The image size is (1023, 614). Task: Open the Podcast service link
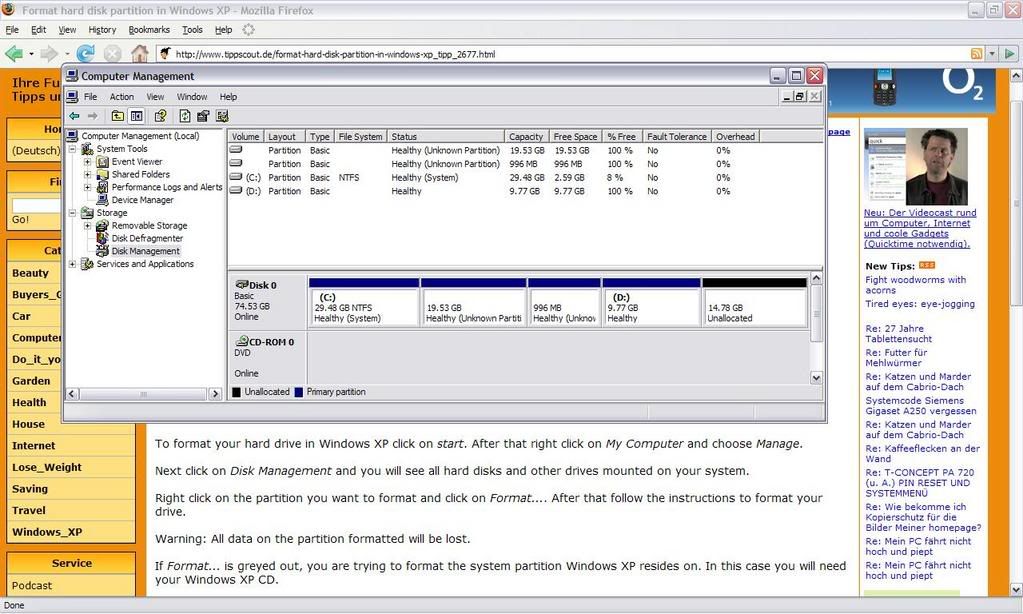tap(31, 585)
